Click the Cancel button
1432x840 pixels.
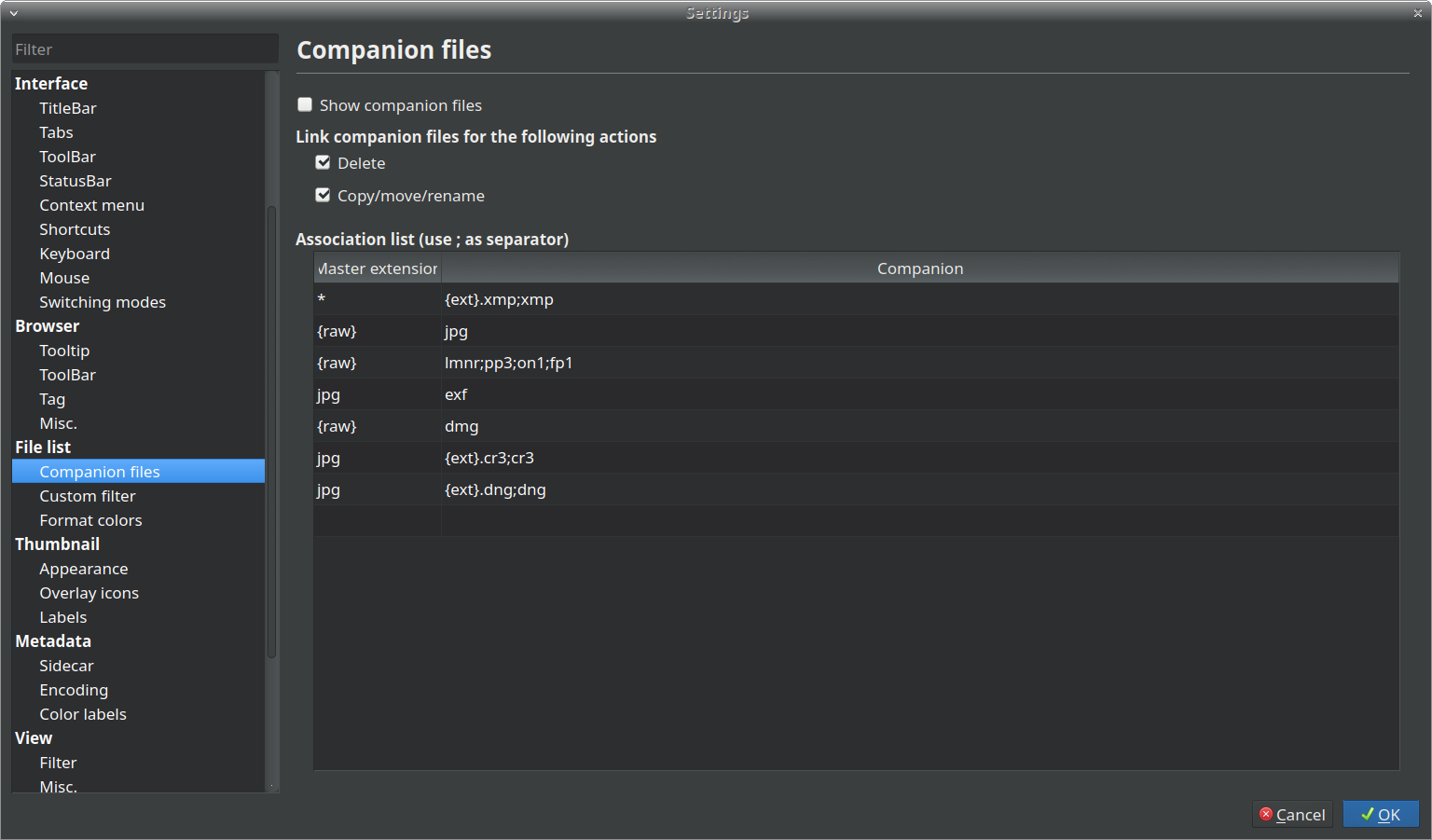coord(1292,815)
